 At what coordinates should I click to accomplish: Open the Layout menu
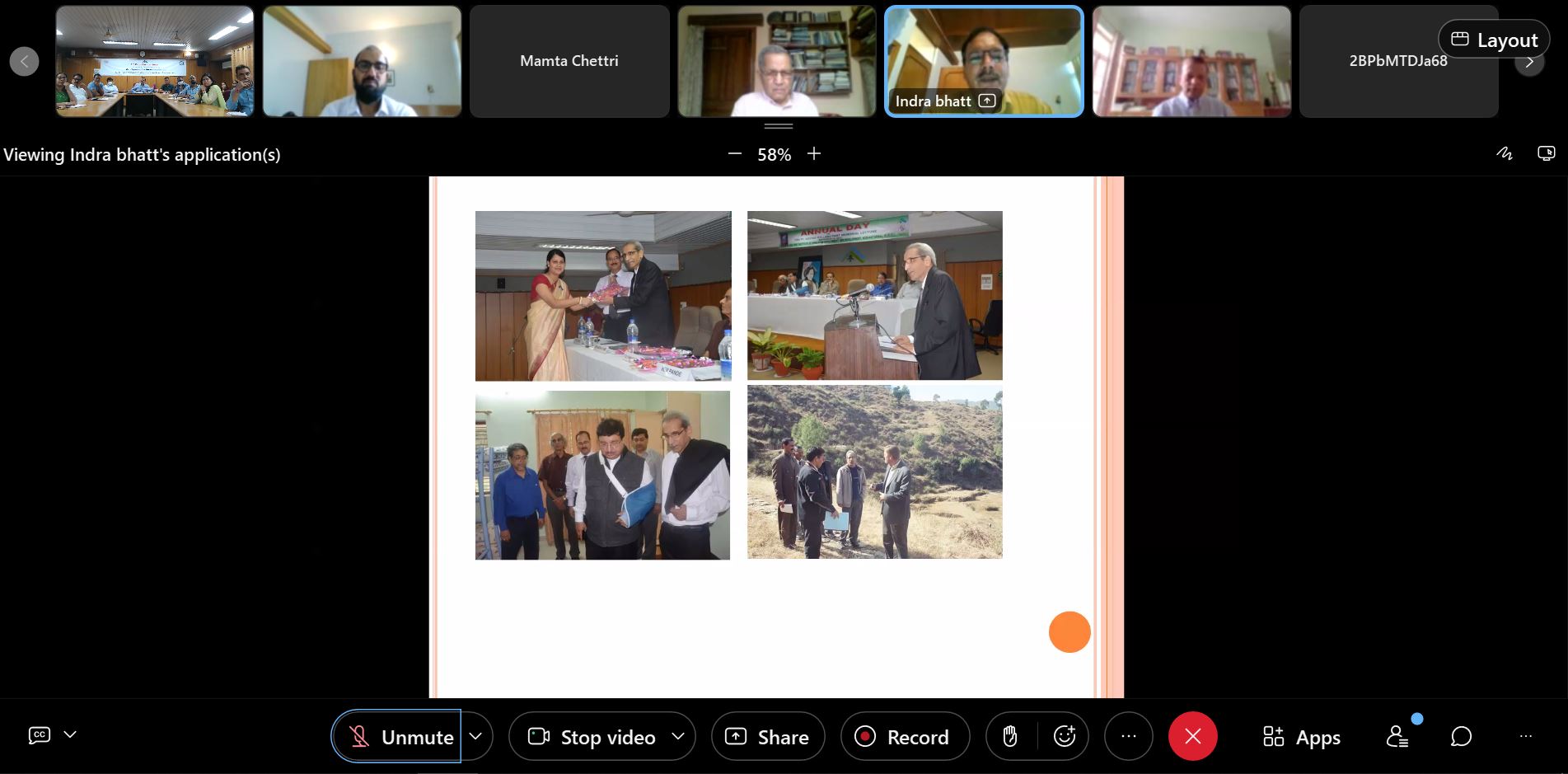[x=1493, y=40]
